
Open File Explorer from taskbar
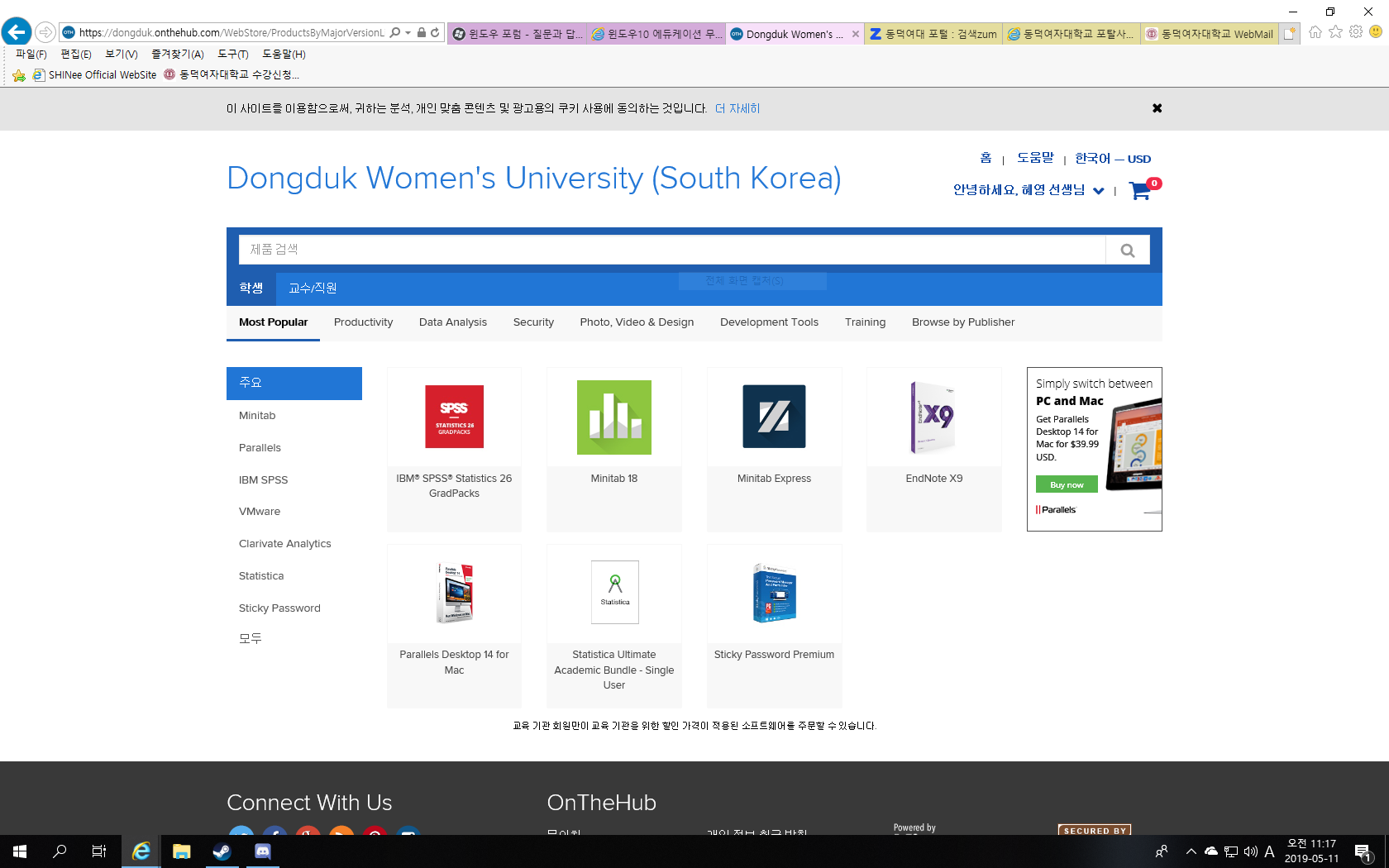coord(182,851)
